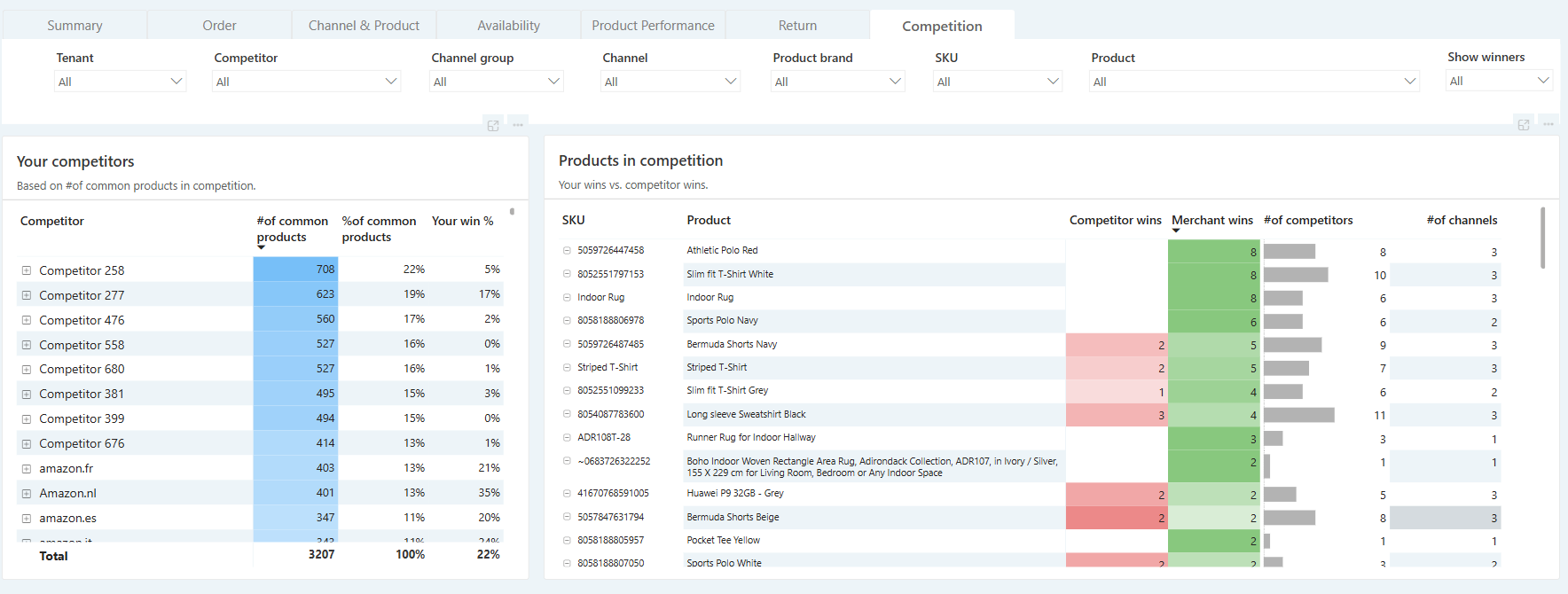Image resolution: width=1568 pixels, height=594 pixels.
Task: Switch to the Availability tab
Action: (508, 26)
